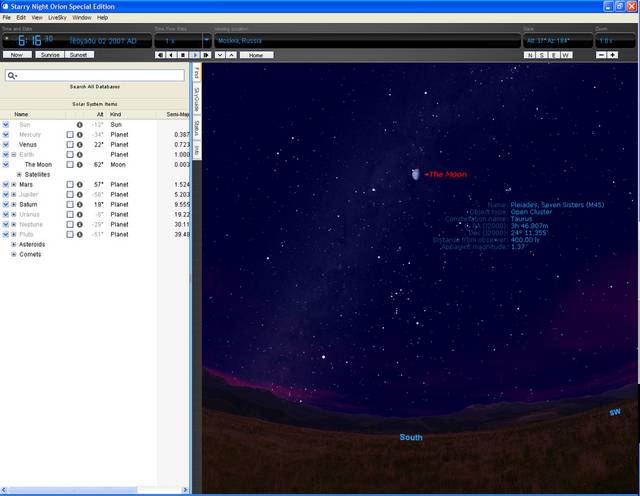Uncheck the Venus visibility checkbox

(6, 145)
